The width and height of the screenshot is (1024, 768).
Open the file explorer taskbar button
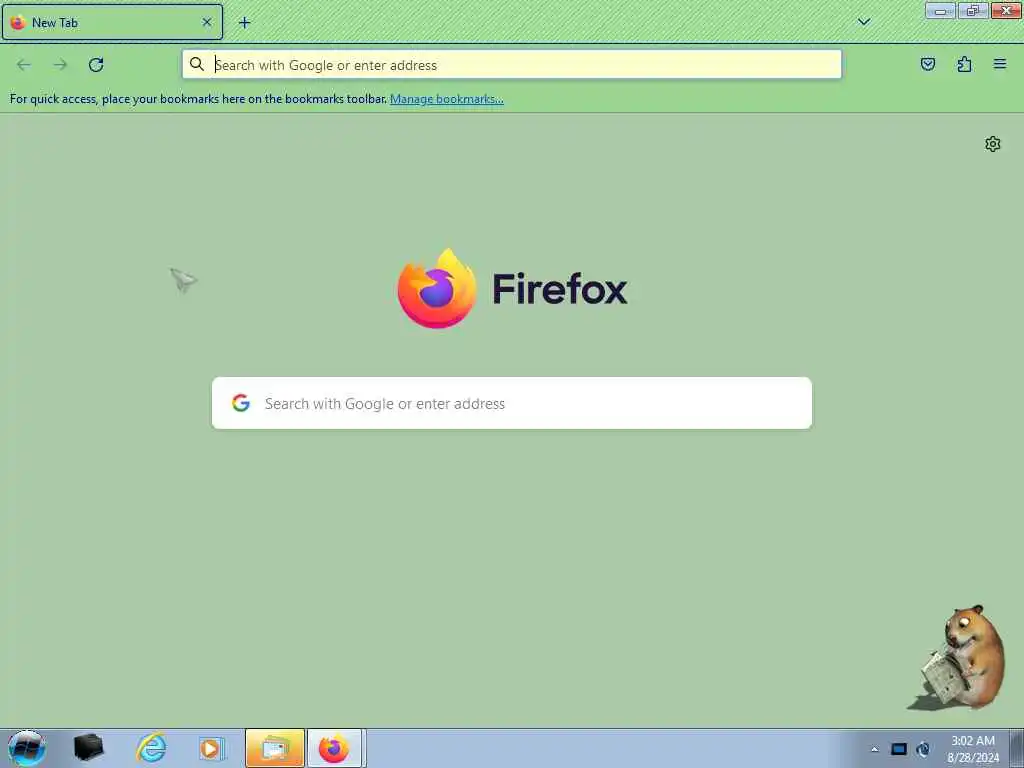coord(275,748)
